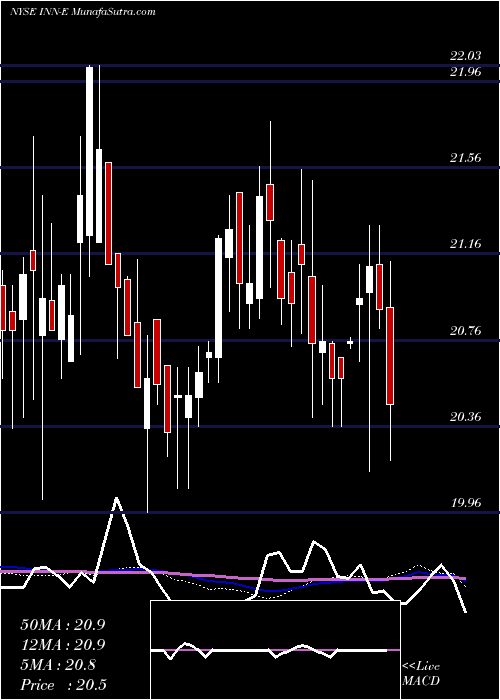This screenshot has height=700, width=500.
Task: Click the 50MA : 20.9 readout
Action: pyautogui.click(x=62, y=625)
